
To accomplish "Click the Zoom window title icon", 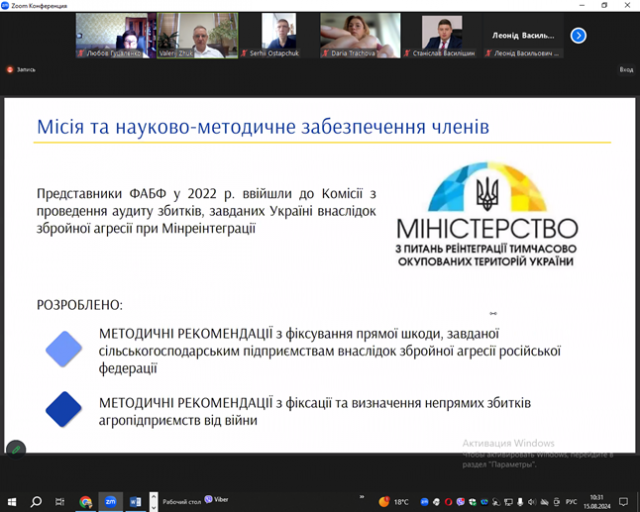I will click(x=5, y=5).
